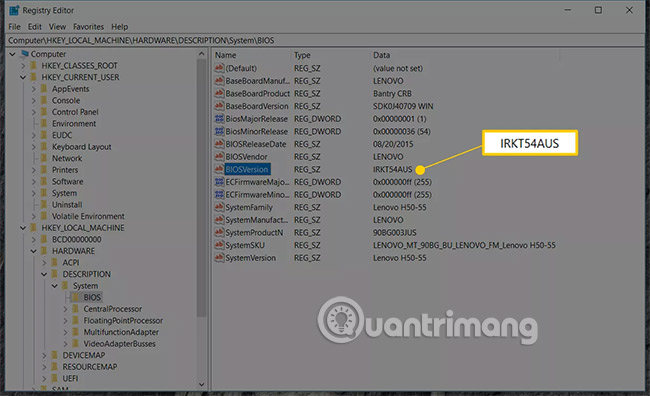Click the (Default) string value icon
Viewport: 650px width, 396px height.
pyautogui.click(x=219, y=68)
